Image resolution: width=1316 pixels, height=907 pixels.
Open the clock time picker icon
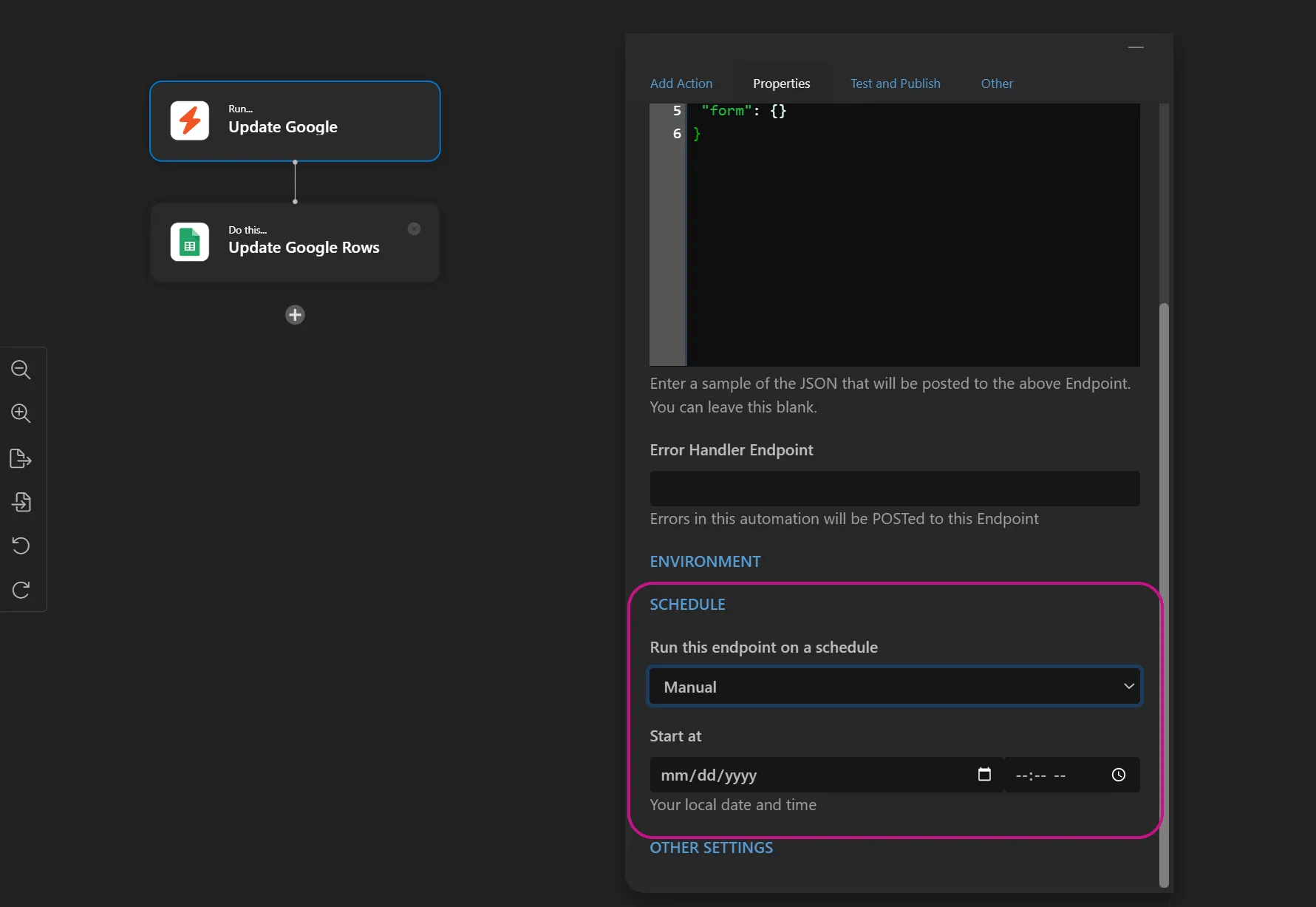[1119, 775]
